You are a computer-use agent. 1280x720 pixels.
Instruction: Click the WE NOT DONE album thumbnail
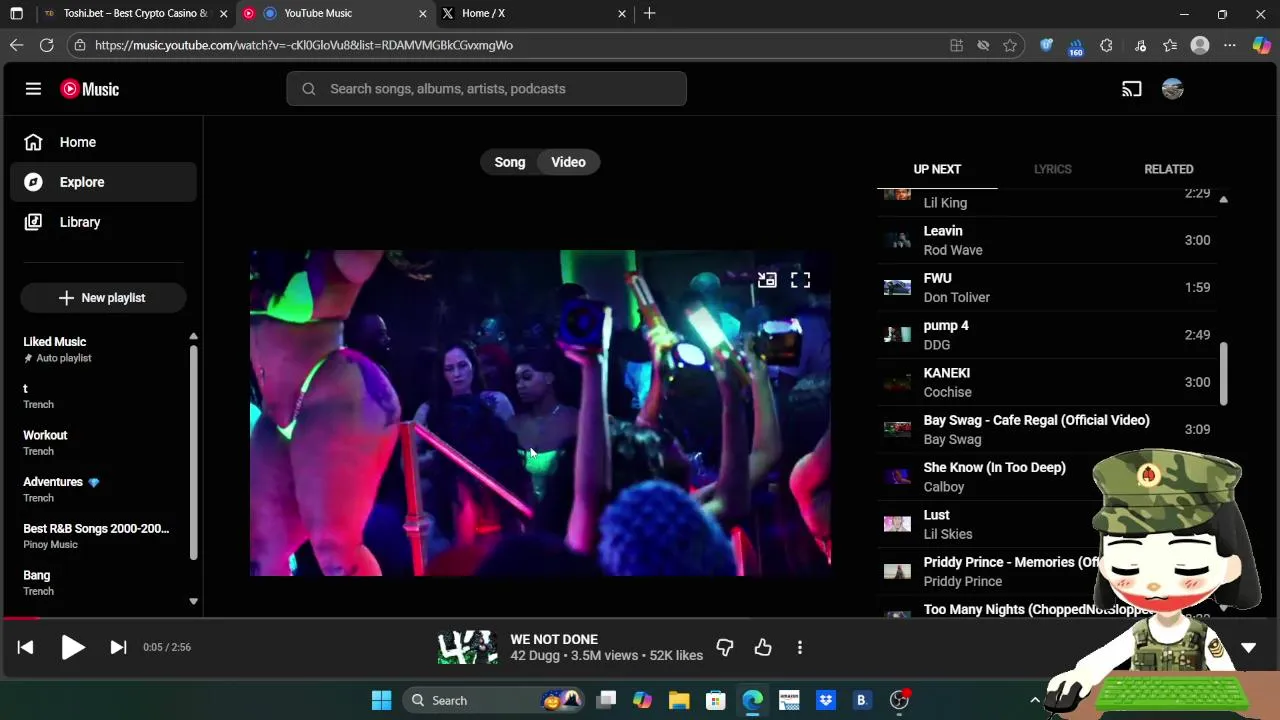coord(467,647)
